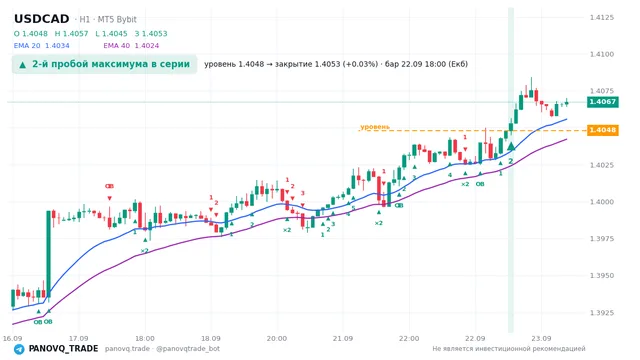Image resolution: width=640 pixels, height=360 pixels.
Task: Click the 17.09 date on the time axis
Action: pyautogui.click(x=78, y=338)
